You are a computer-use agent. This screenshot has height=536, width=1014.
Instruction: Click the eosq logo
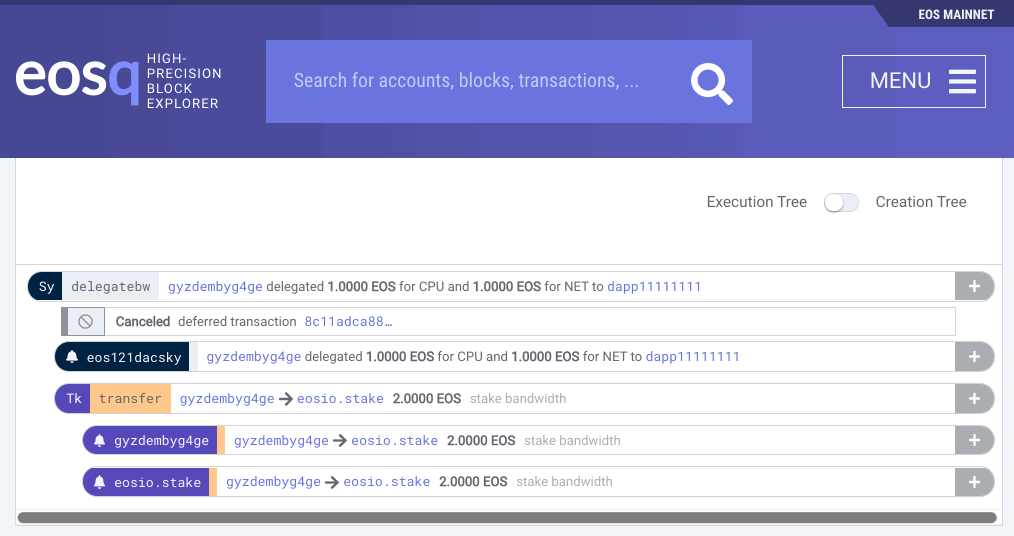pos(77,81)
